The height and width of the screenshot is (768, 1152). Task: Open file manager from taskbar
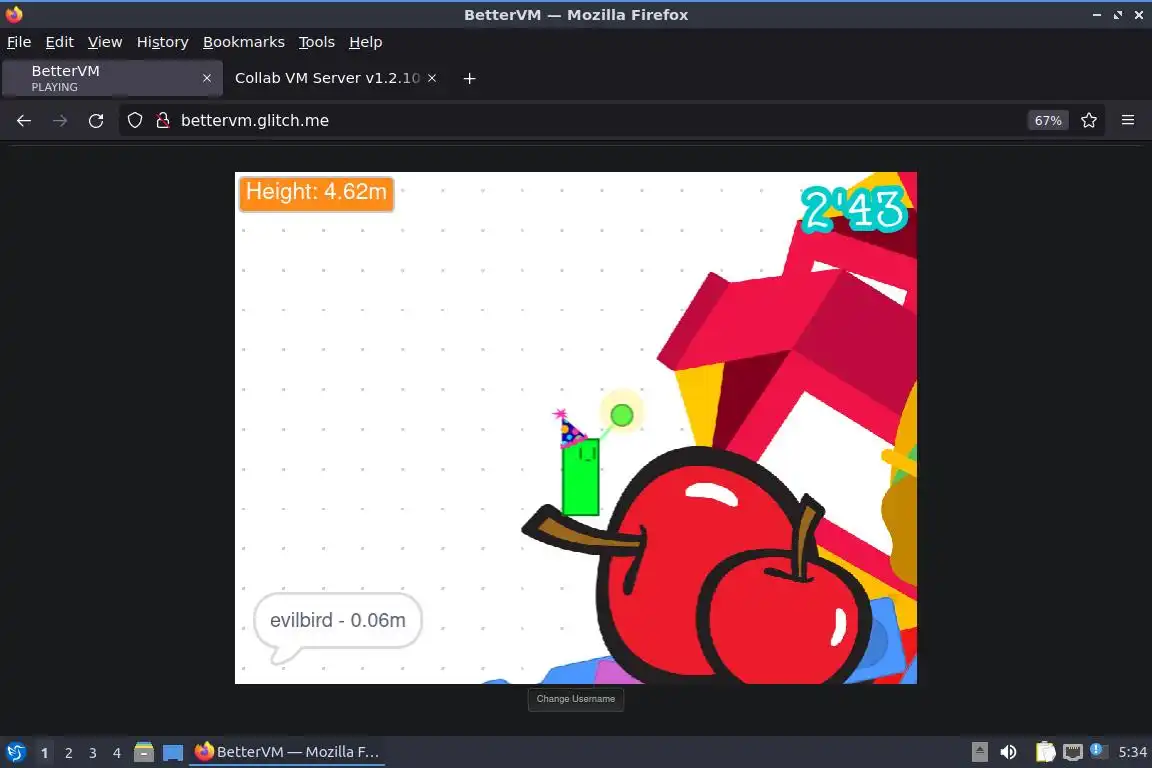pyautogui.click(x=144, y=752)
